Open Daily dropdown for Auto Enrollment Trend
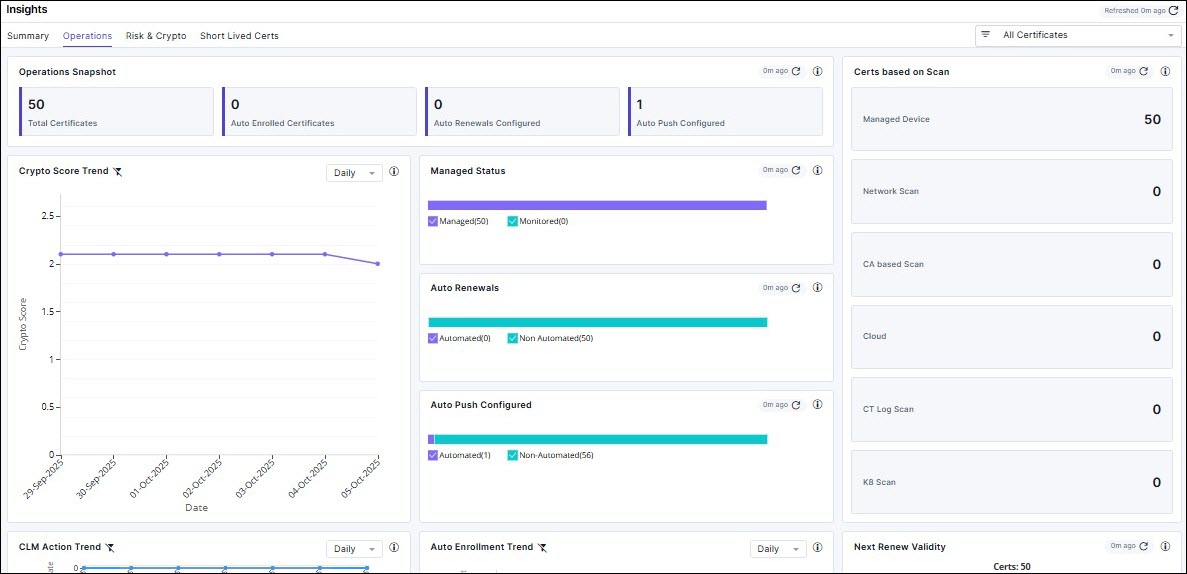This screenshot has width=1187, height=574. [778, 548]
